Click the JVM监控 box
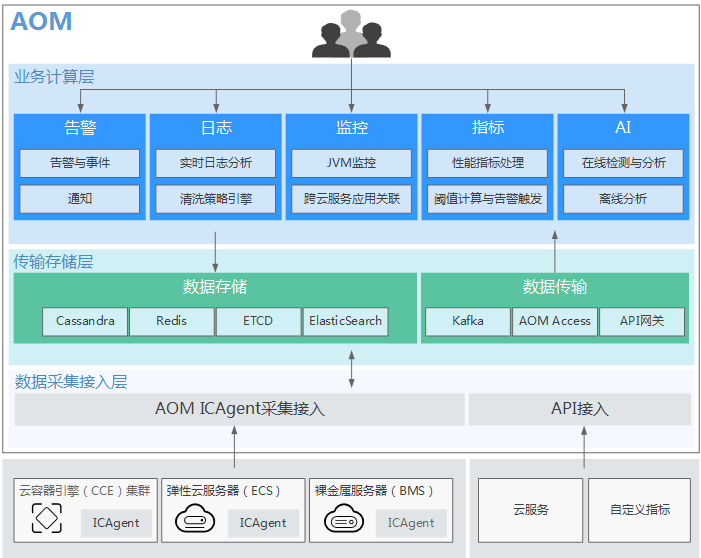 pyautogui.click(x=351, y=163)
